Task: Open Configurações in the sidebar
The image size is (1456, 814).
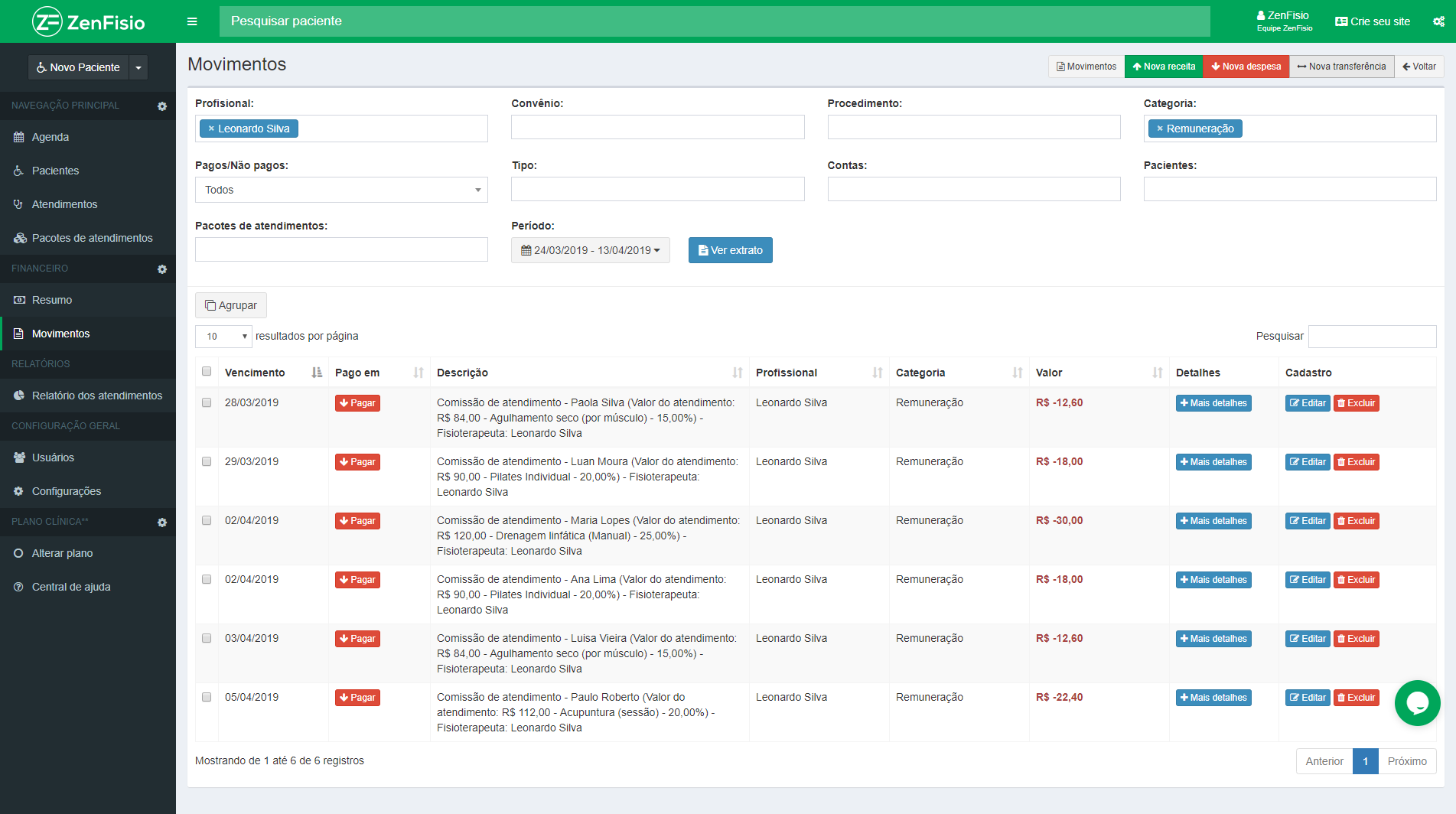Action: [88, 491]
